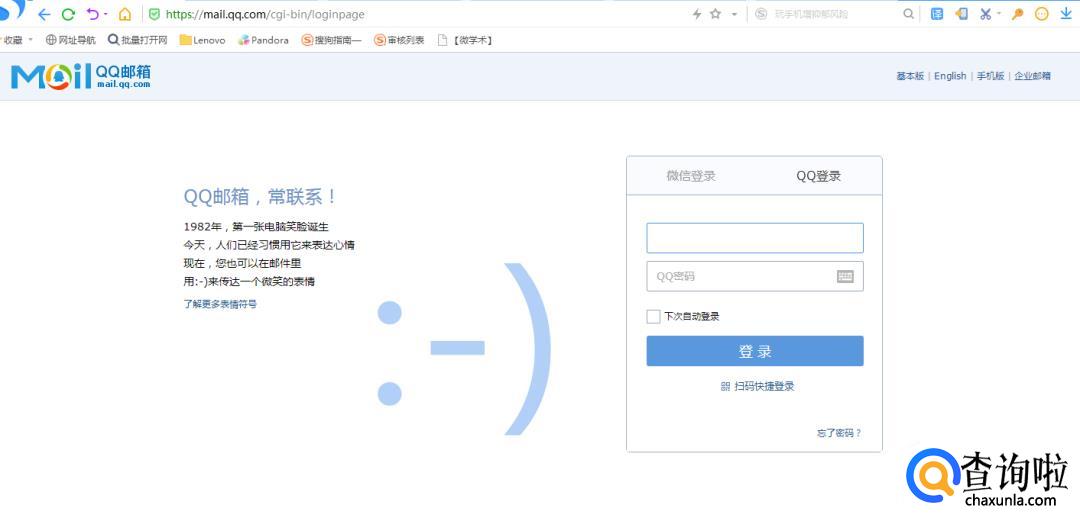Click the mail.qq.com URL in address bar

[x=265, y=14]
